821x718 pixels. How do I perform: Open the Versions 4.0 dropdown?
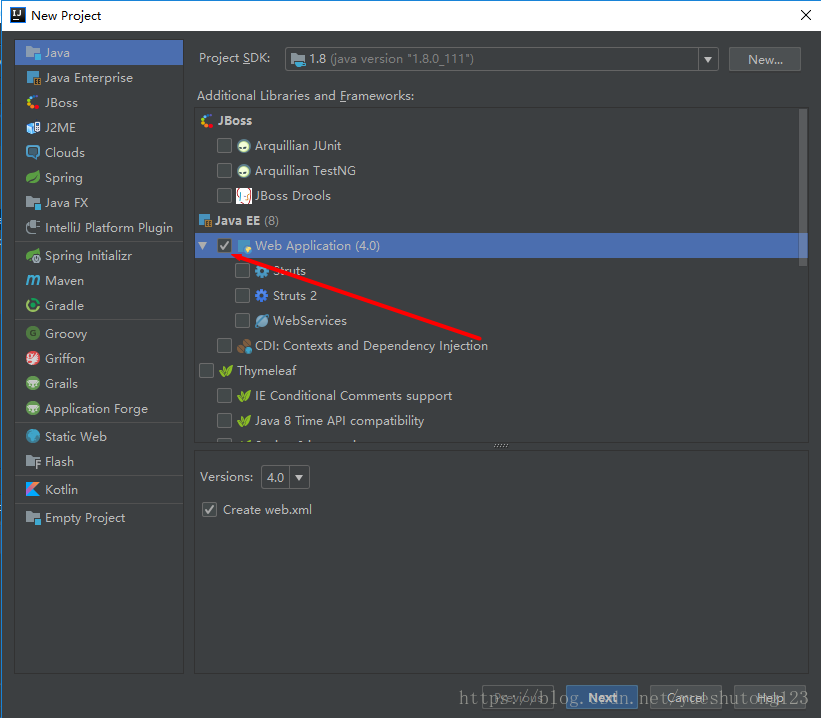click(x=299, y=477)
